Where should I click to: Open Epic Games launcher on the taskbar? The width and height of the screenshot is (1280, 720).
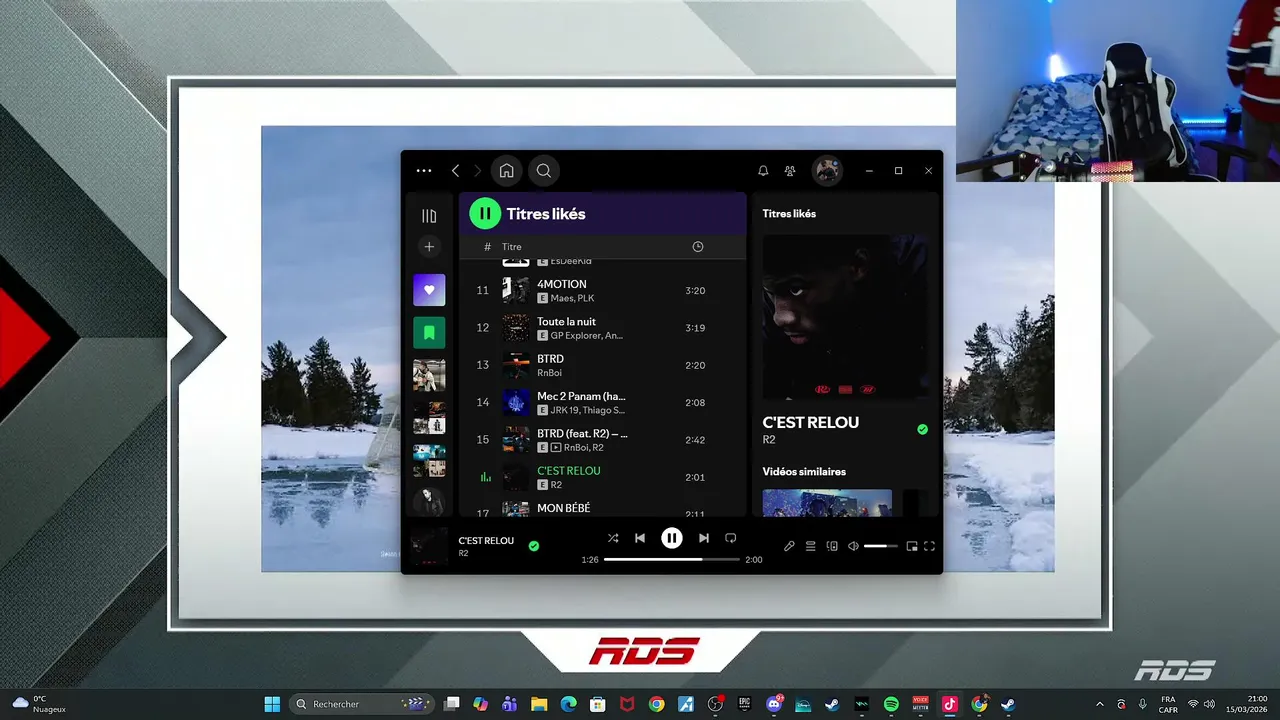pyautogui.click(x=744, y=704)
